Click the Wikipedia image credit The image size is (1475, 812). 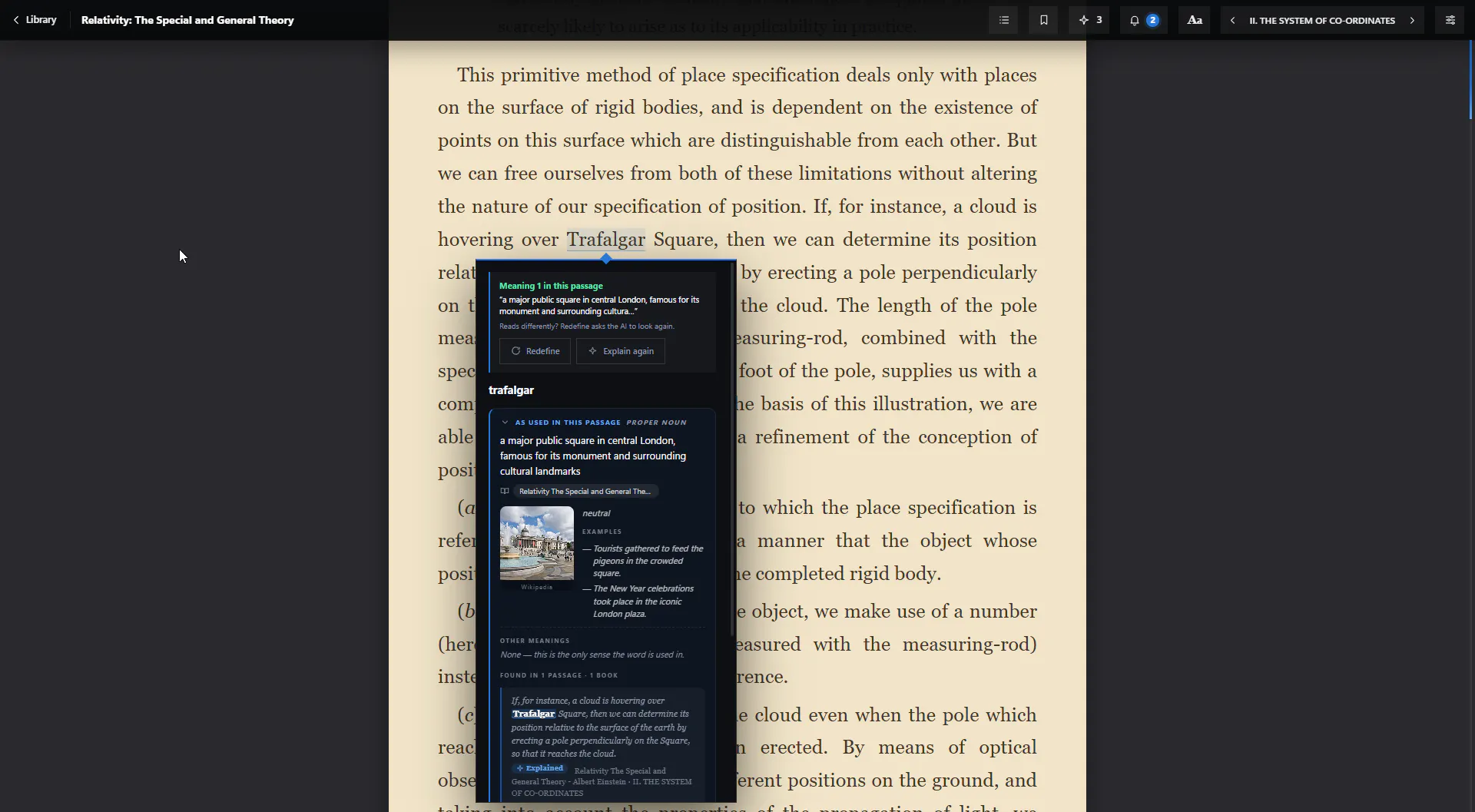point(537,587)
